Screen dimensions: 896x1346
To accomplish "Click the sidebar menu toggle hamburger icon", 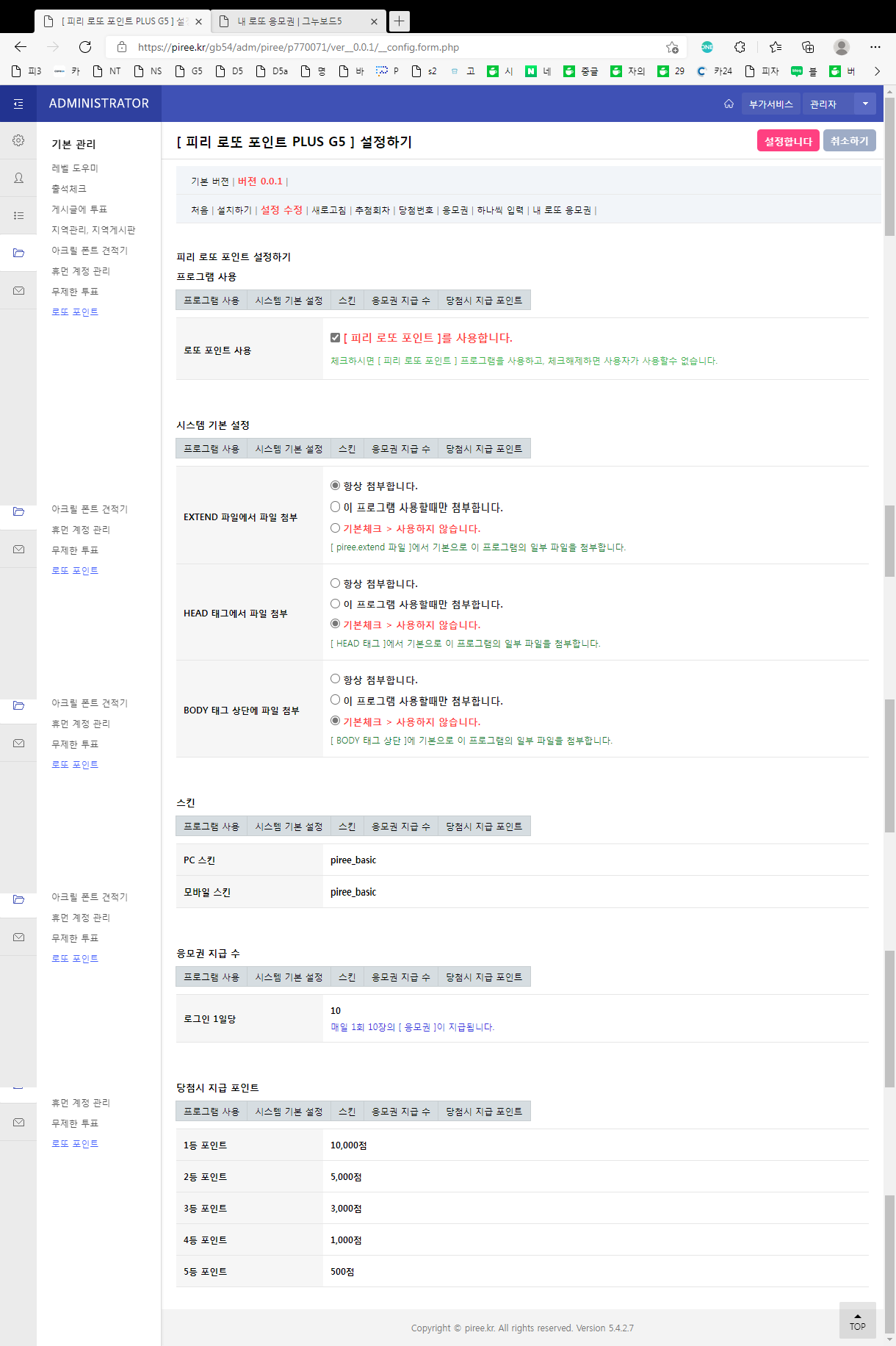I will click(x=18, y=104).
